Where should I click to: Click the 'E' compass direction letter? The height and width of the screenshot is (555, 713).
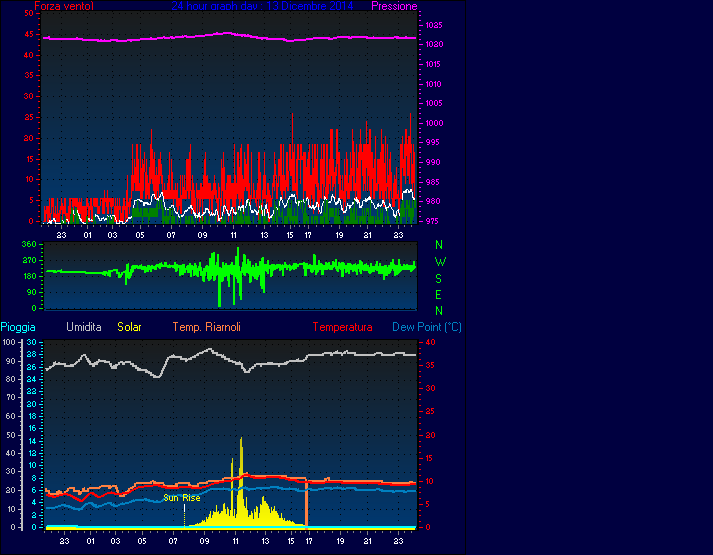438,295
